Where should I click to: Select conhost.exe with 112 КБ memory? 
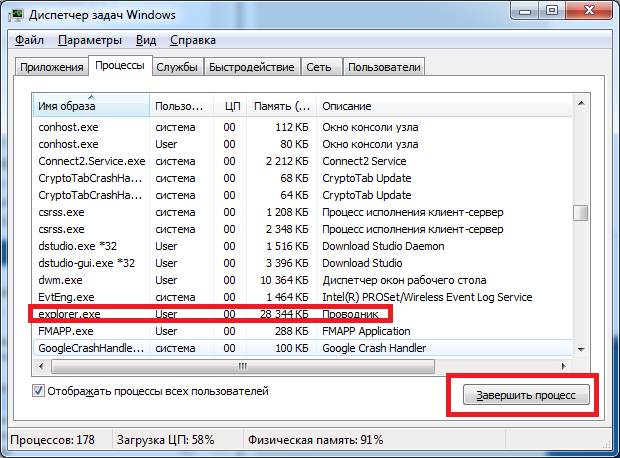tap(303, 127)
